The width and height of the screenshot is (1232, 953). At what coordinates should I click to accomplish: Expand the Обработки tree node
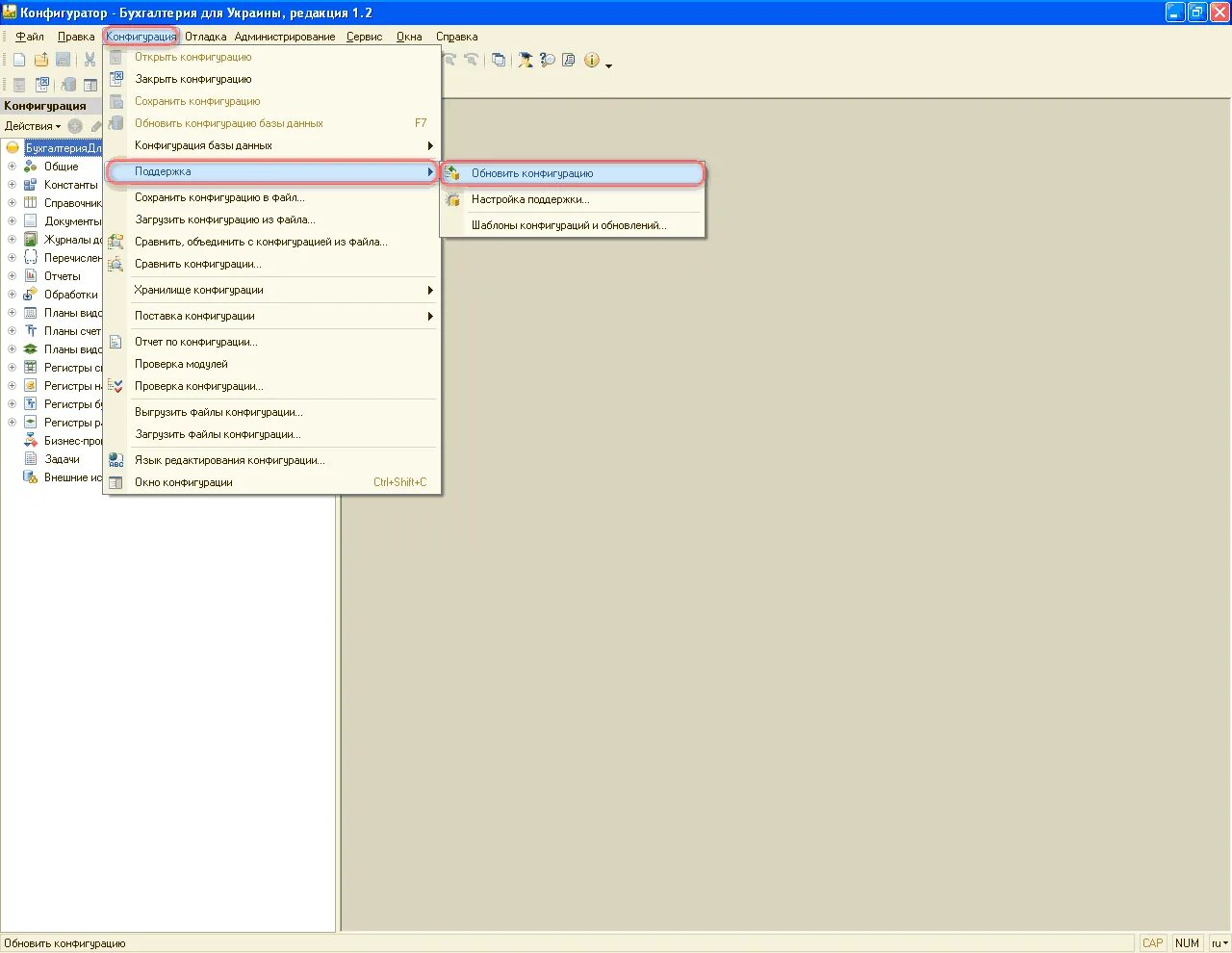(x=12, y=295)
